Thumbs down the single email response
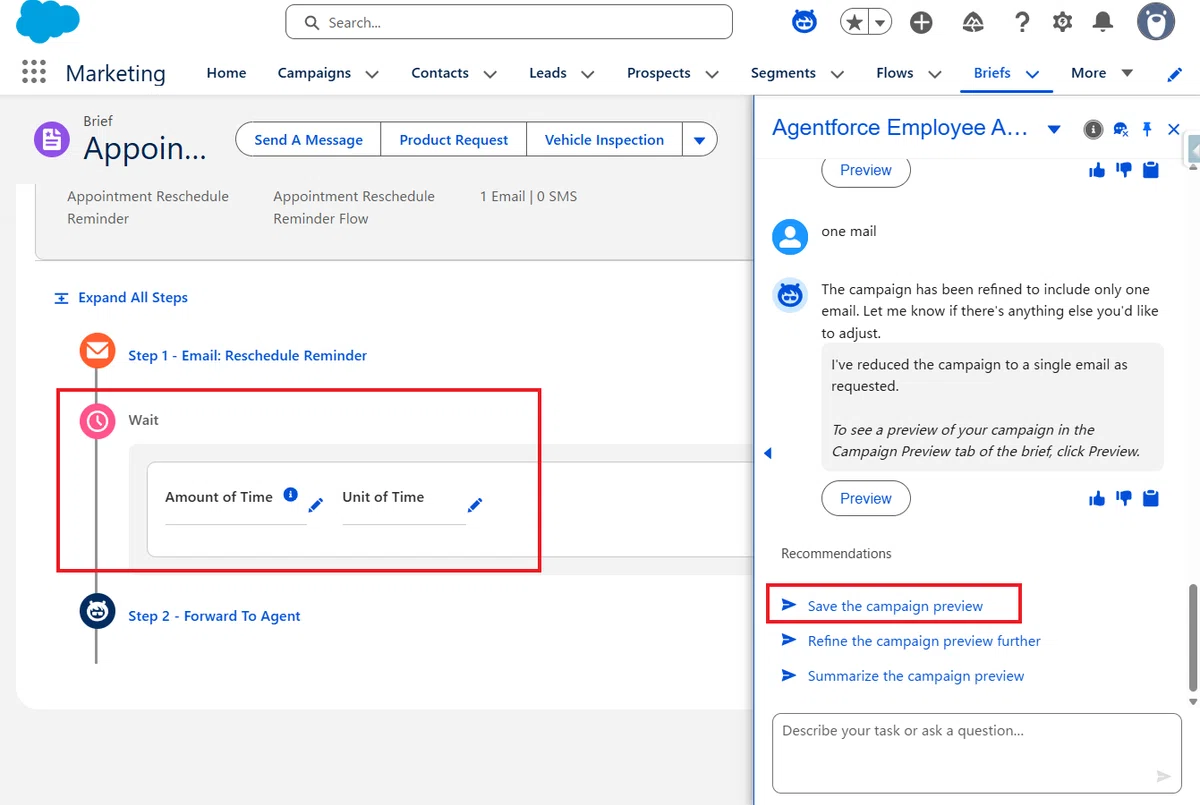 coord(1124,498)
